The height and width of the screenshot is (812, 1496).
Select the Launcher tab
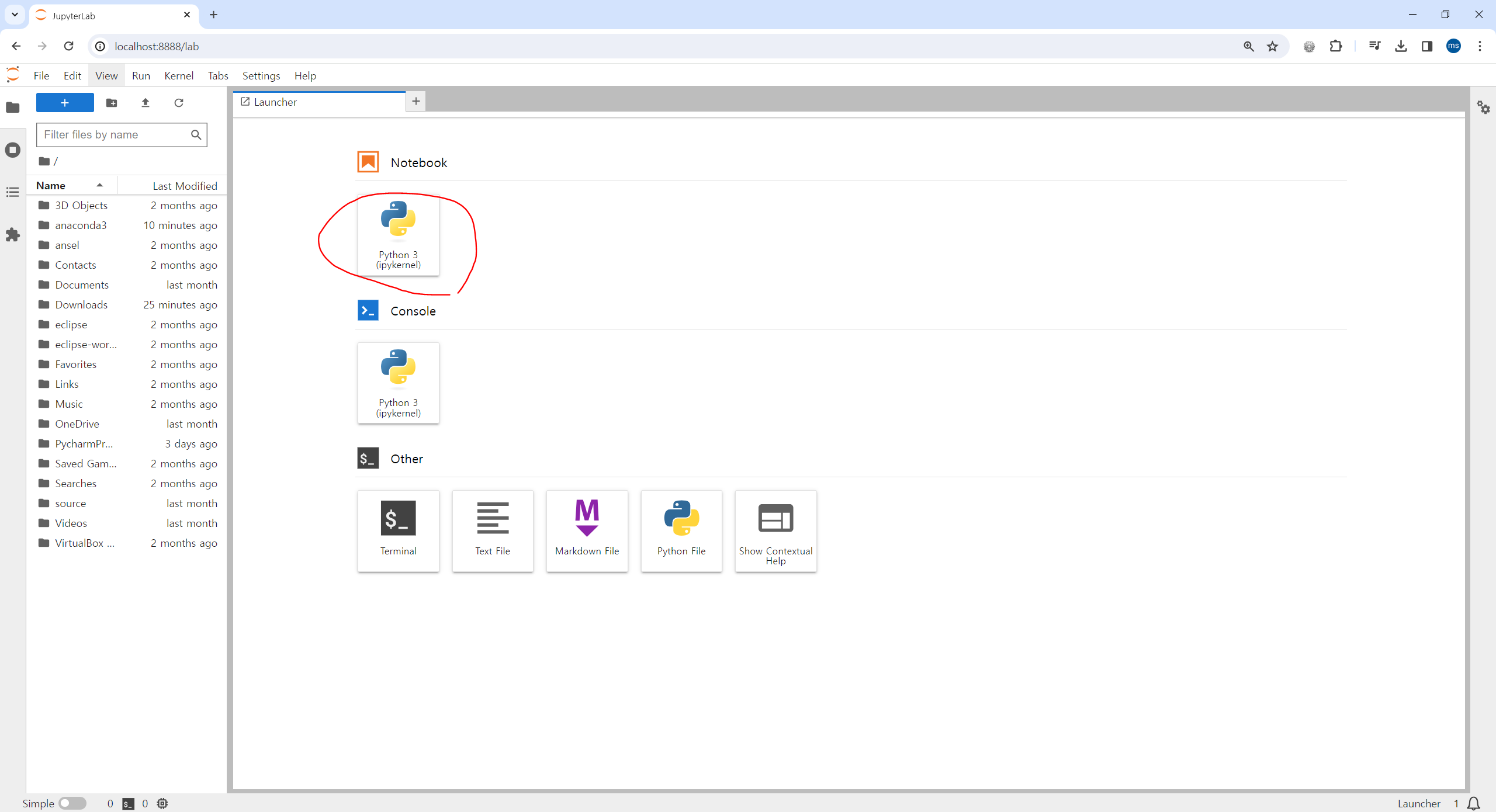pyautogui.click(x=319, y=102)
